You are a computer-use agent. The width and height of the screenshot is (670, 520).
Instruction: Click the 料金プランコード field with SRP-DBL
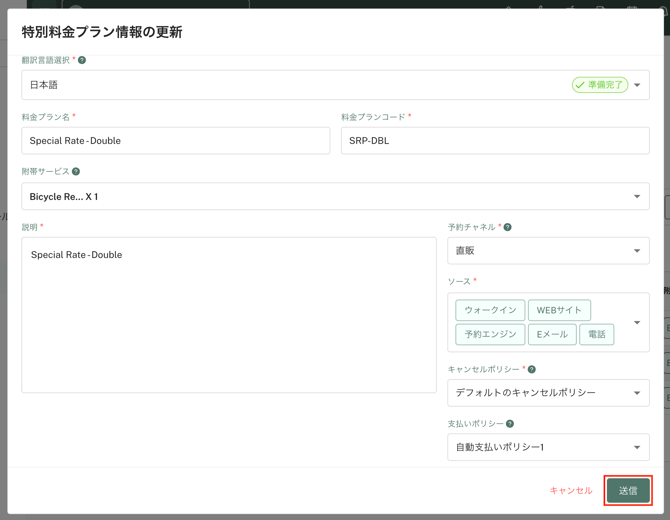(x=495, y=141)
